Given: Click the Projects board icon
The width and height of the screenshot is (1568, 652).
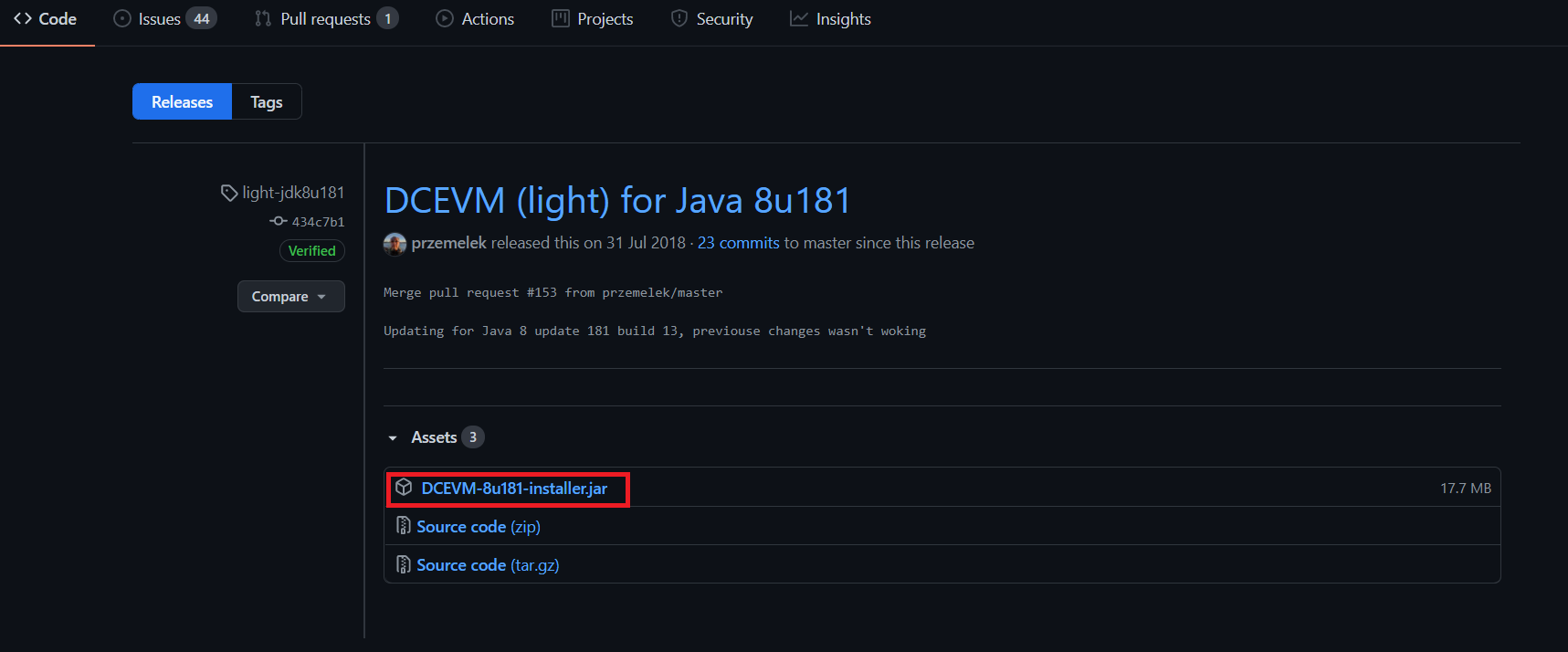Looking at the screenshot, I should tap(561, 19).
